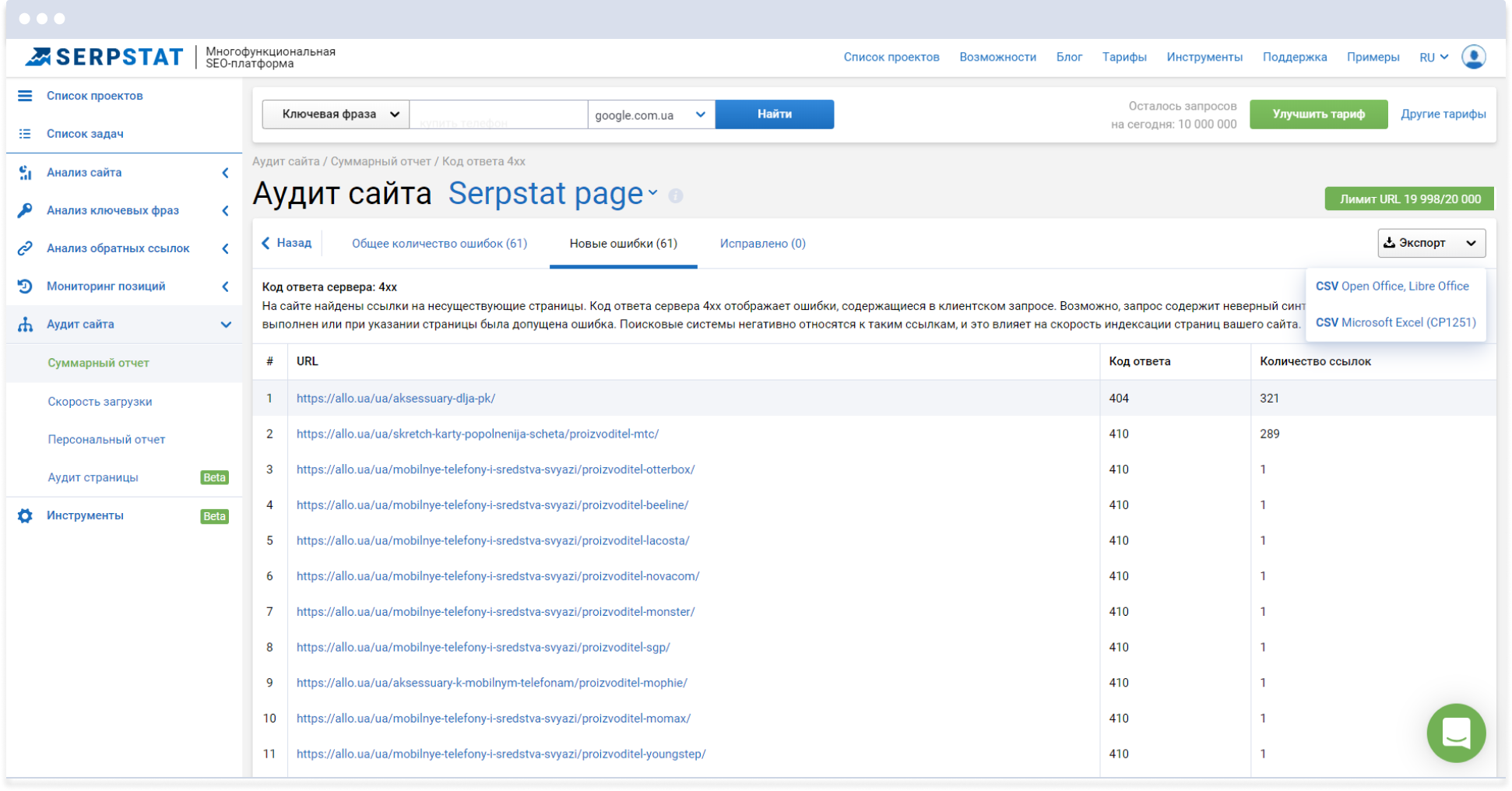The height and width of the screenshot is (791, 1512).
Task: Open the user profile avatar icon
Action: [x=1474, y=57]
